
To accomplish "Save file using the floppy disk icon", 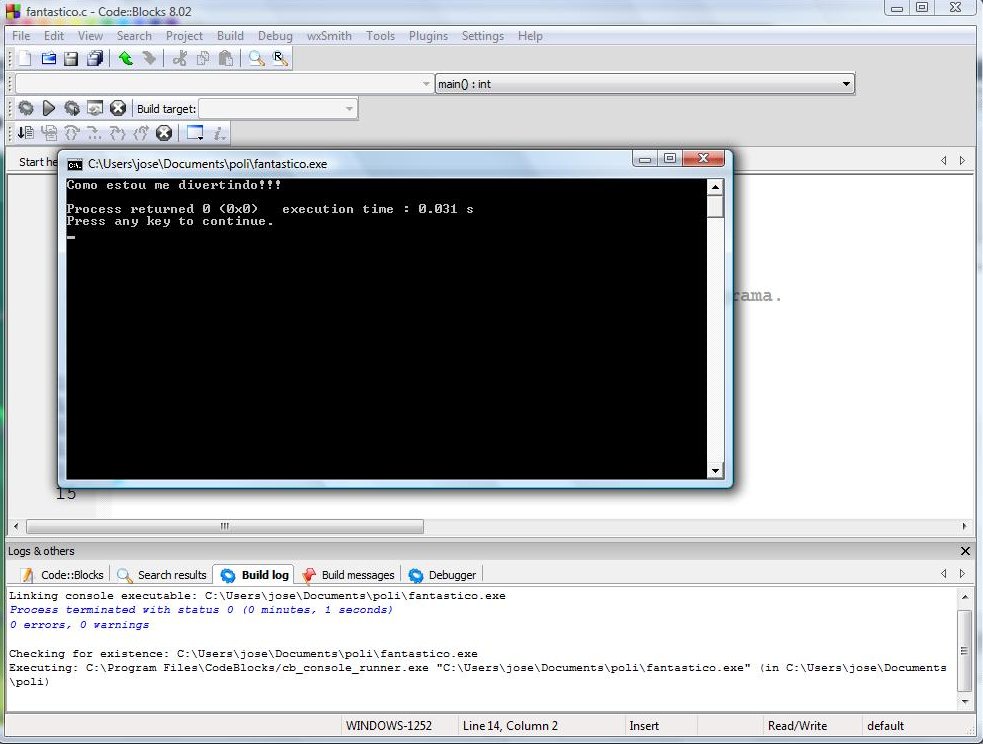I will click(x=71, y=59).
